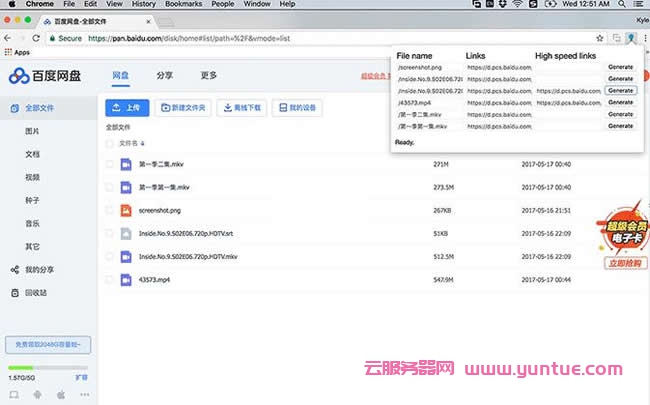Sort files using the 文件名 column arrow
Viewport: 650px width, 405px height.
click(142, 144)
